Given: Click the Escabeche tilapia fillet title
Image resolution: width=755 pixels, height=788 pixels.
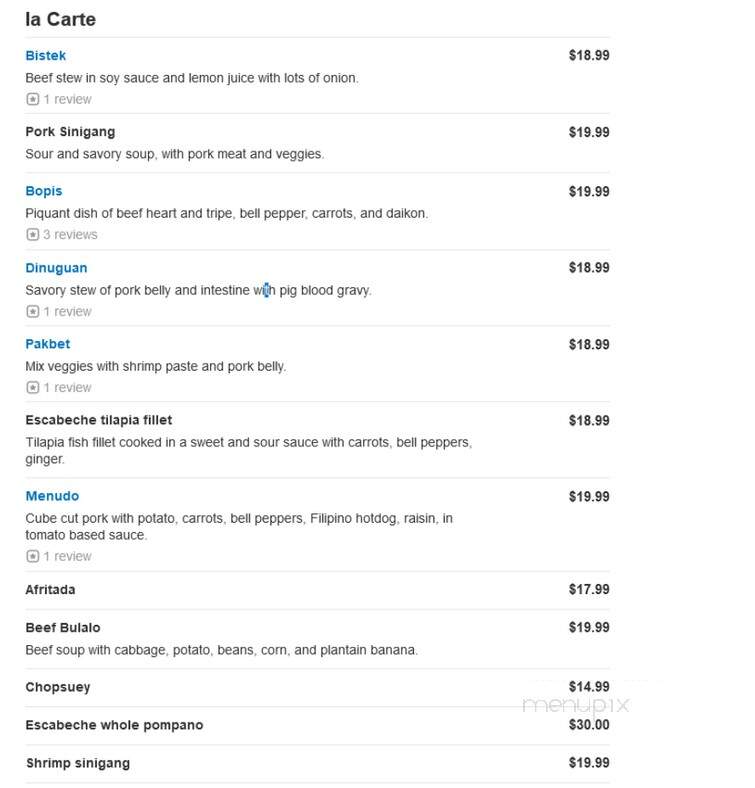Looking at the screenshot, I should [99, 420].
